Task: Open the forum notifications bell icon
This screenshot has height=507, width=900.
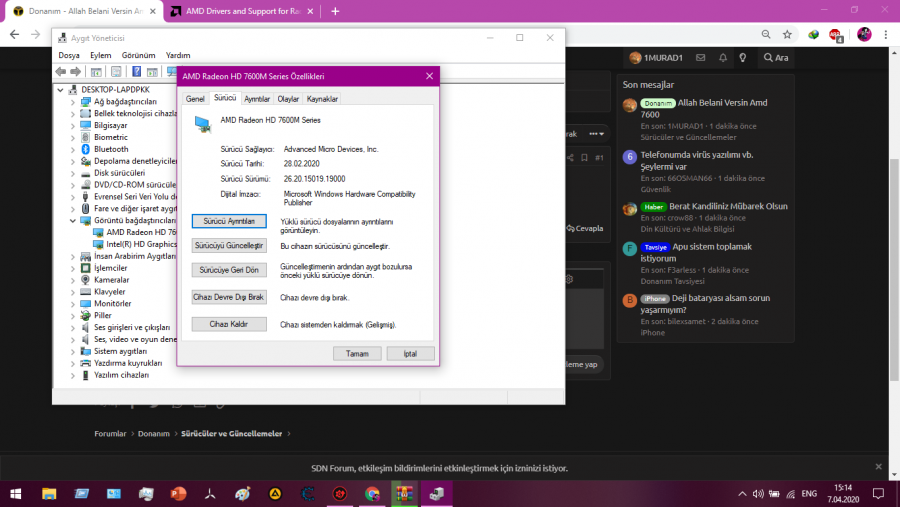Action: coord(723,57)
